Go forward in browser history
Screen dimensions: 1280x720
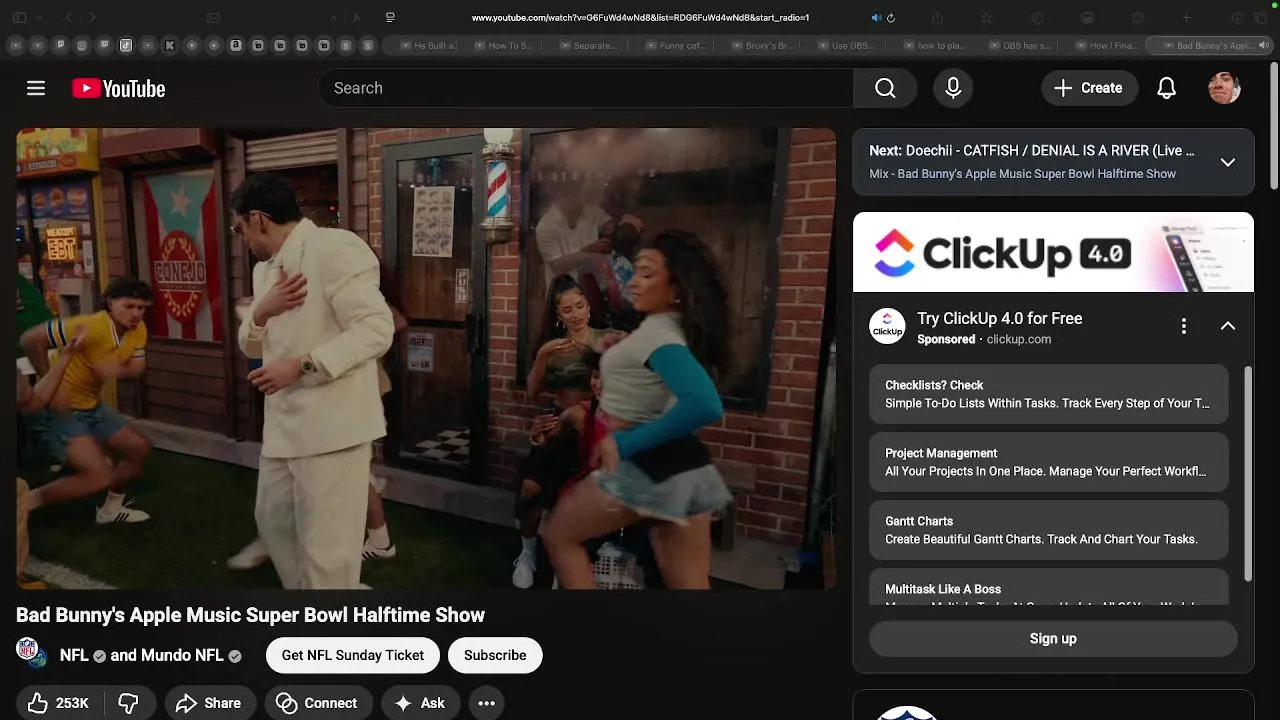coord(92,17)
